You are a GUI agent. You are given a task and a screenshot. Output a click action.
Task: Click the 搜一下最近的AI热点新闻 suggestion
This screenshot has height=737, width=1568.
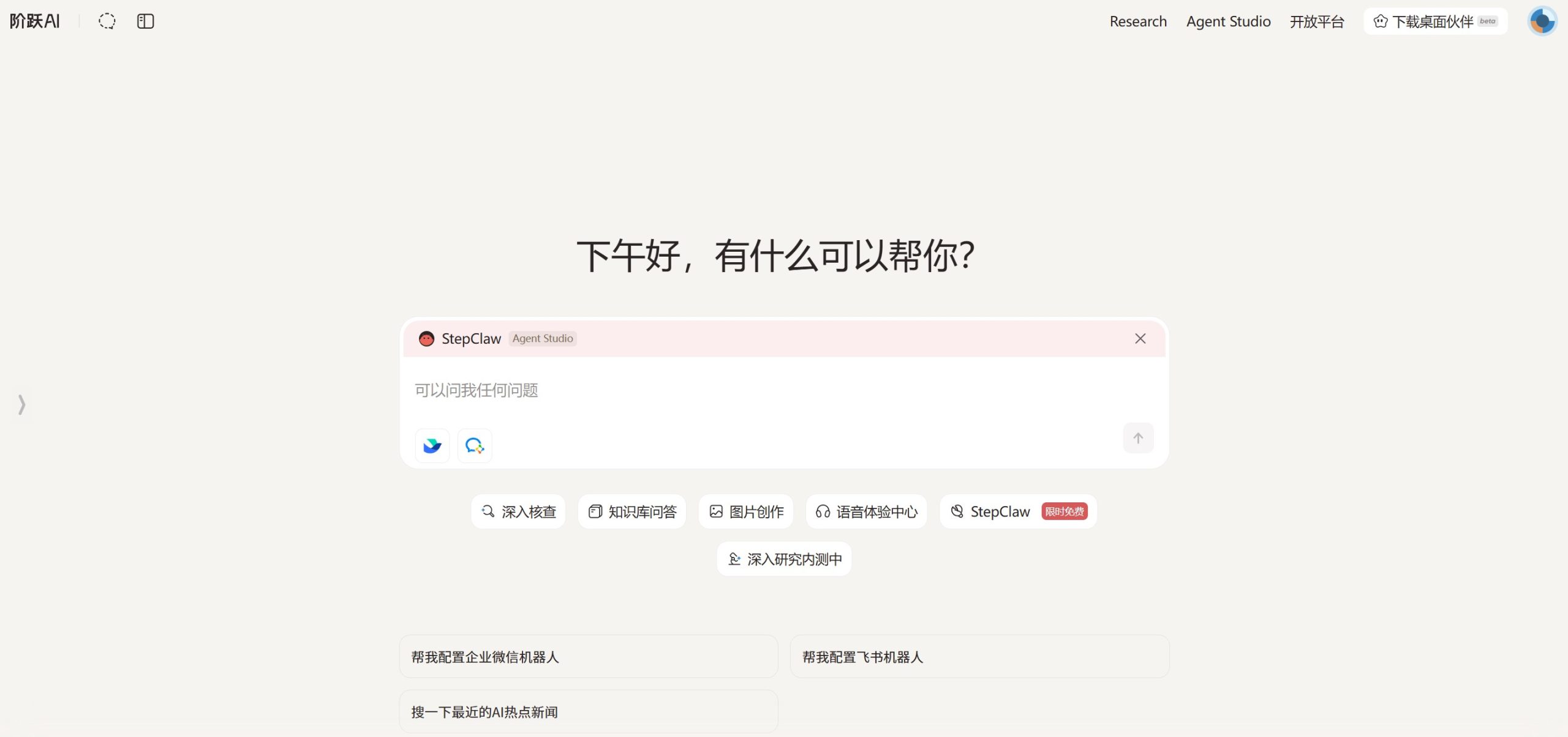pyautogui.click(x=588, y=711)
